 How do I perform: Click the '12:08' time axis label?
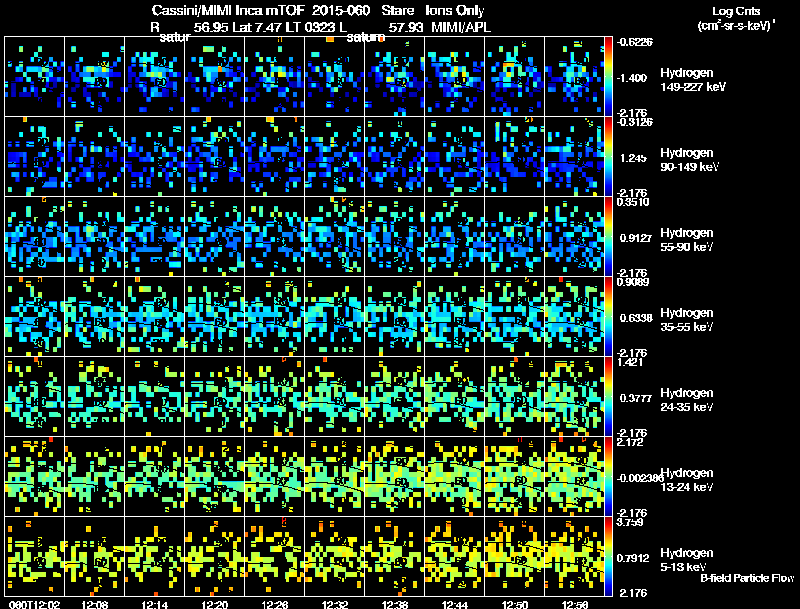tap(94, 604)
